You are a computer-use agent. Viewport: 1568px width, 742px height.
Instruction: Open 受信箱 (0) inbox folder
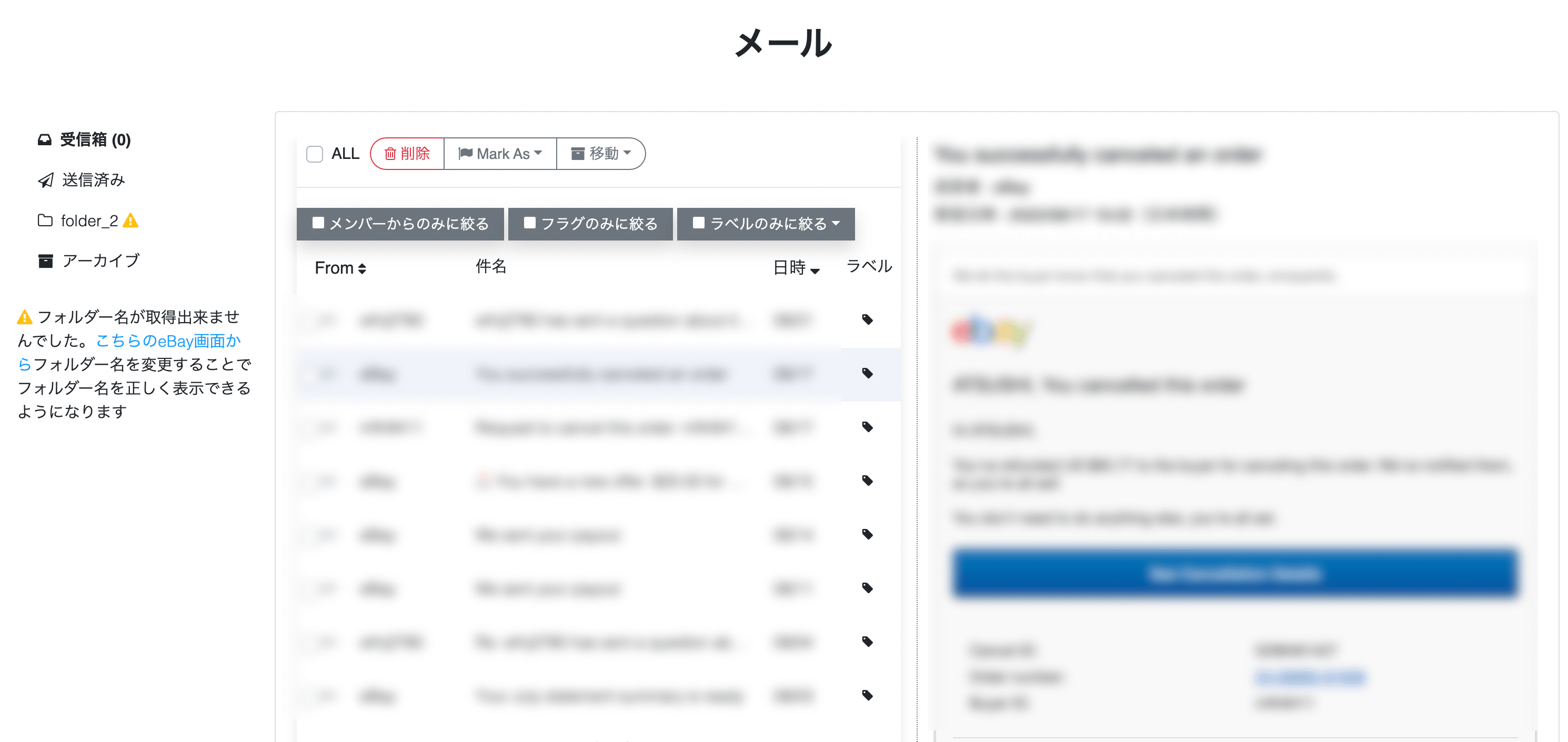click(x=95, y=140)
